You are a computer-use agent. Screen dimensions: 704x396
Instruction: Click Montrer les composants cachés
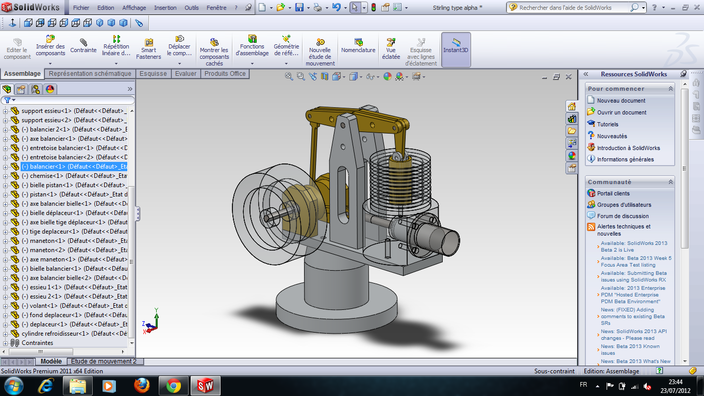tap(214, 52)
